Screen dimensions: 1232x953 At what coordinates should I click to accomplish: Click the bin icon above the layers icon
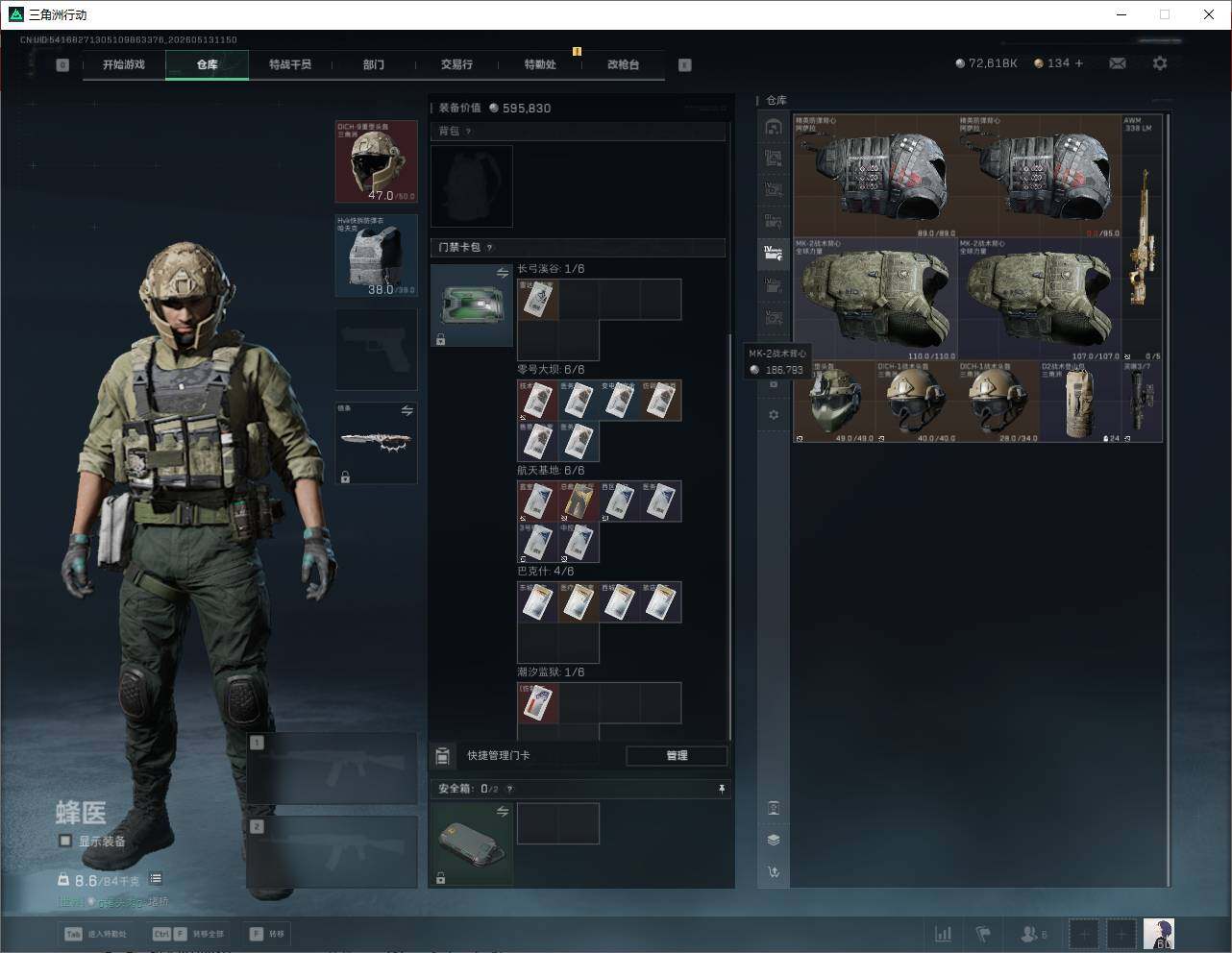[x=774, y=808]
